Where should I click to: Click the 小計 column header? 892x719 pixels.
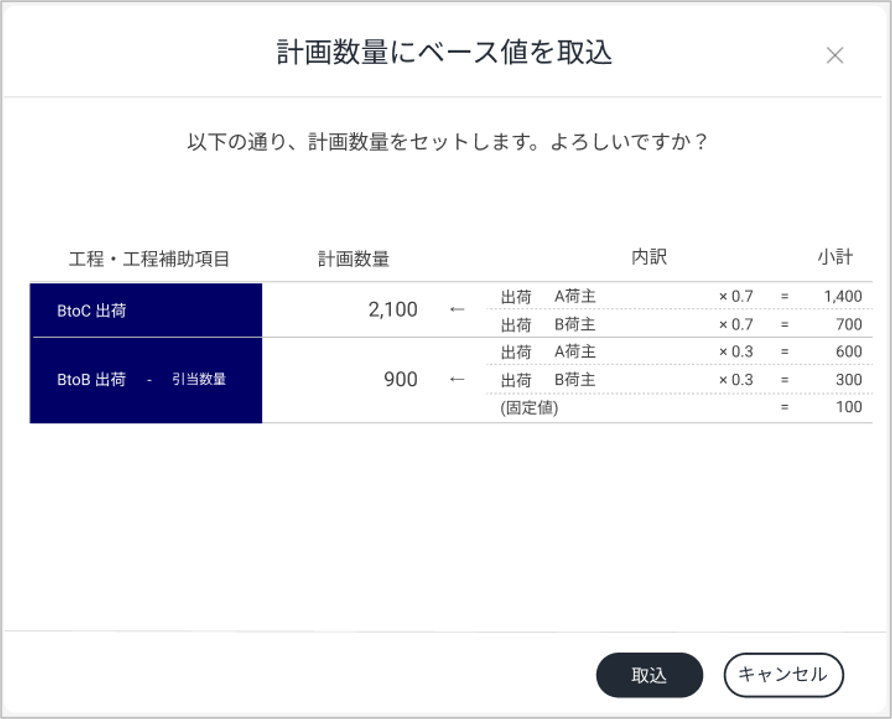pos(835,257)
